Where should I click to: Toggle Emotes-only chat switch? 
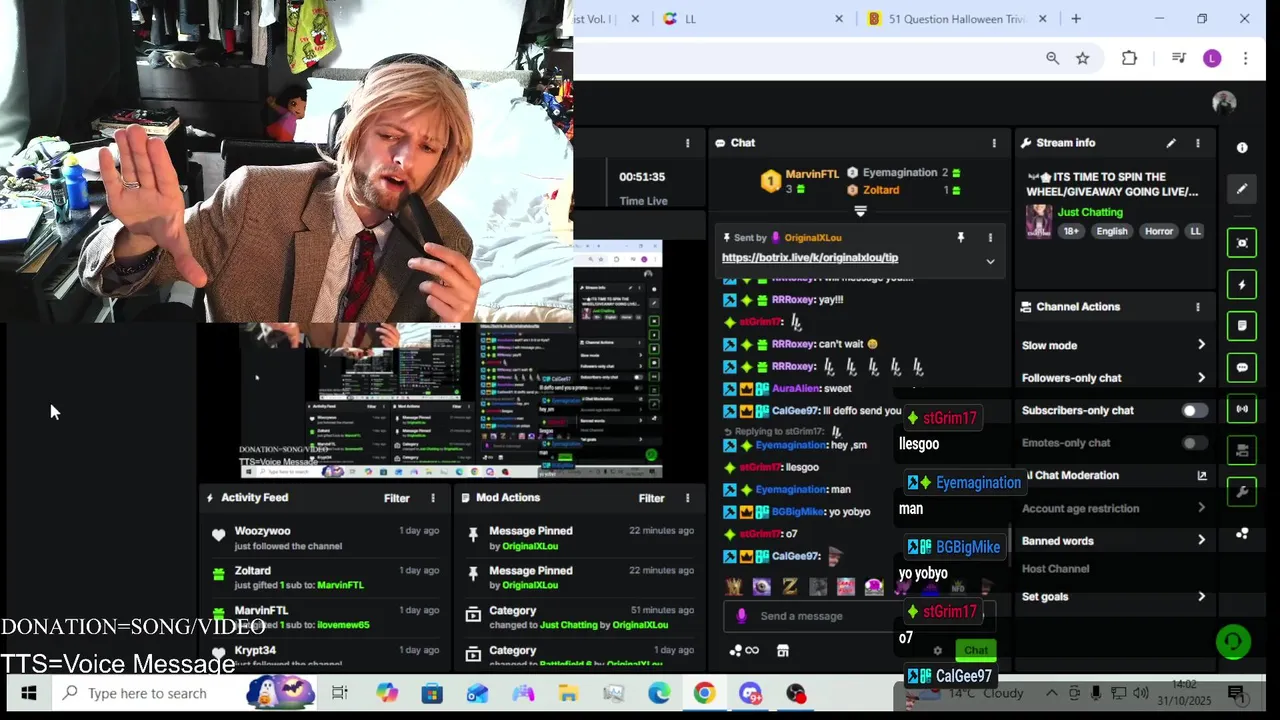[x=1194, y=443]
